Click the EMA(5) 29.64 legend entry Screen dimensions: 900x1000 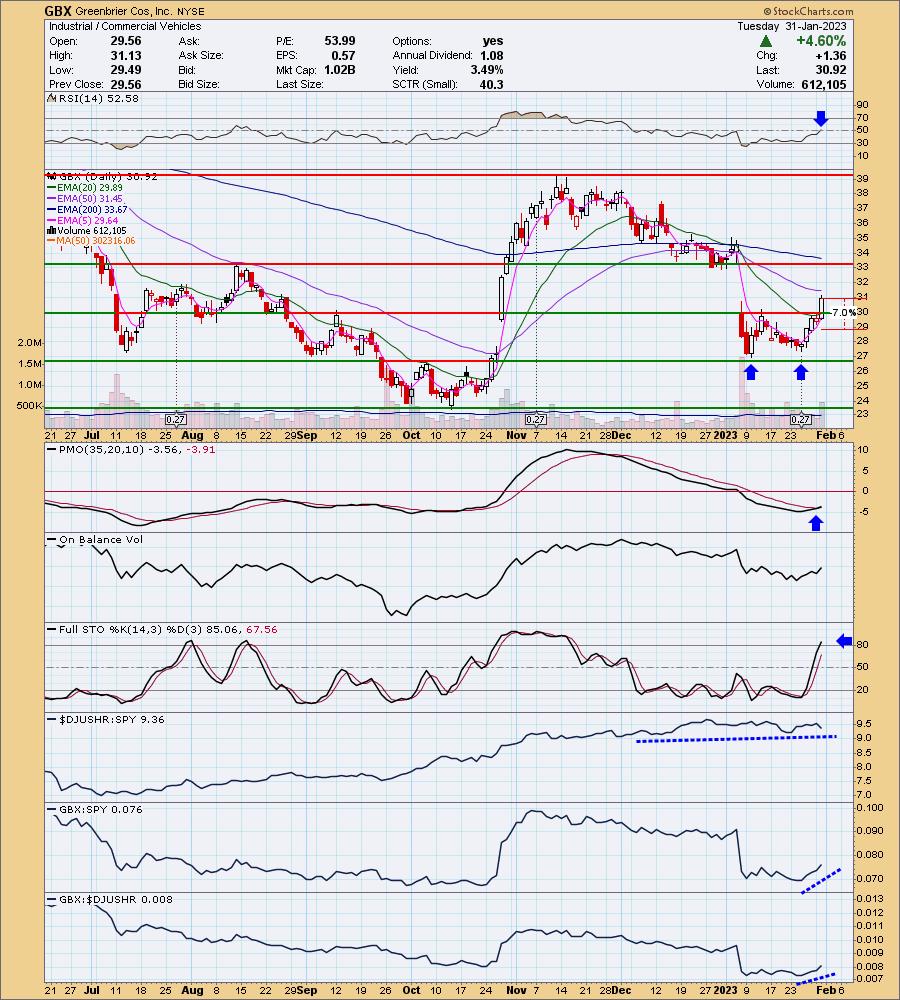point(83,220)
